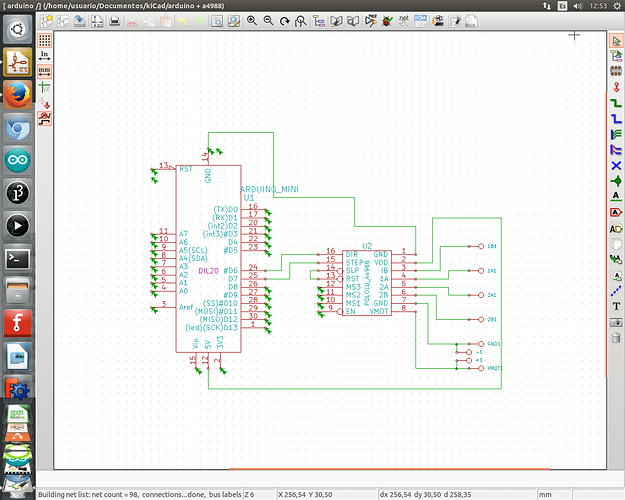Open page settings
The height and width of the screenshot is (500, 625).
click(x=97, y=21)
